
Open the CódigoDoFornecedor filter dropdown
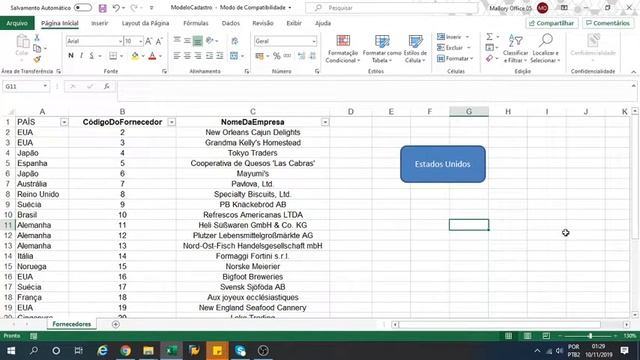(172, 122)
